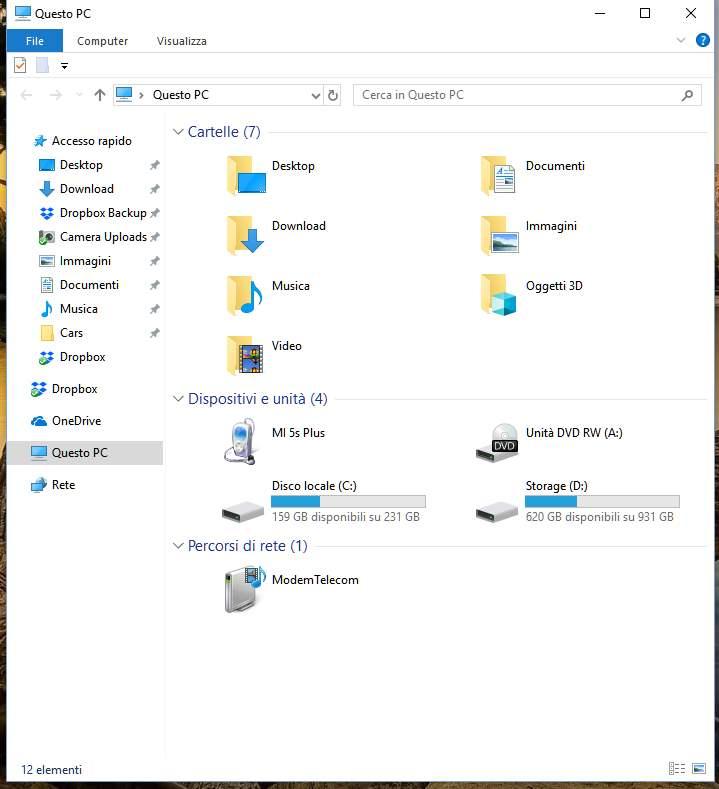719x789 pixels.
Task: Open the MI 5s Plus phone device
Action: [x=243, y=441]
